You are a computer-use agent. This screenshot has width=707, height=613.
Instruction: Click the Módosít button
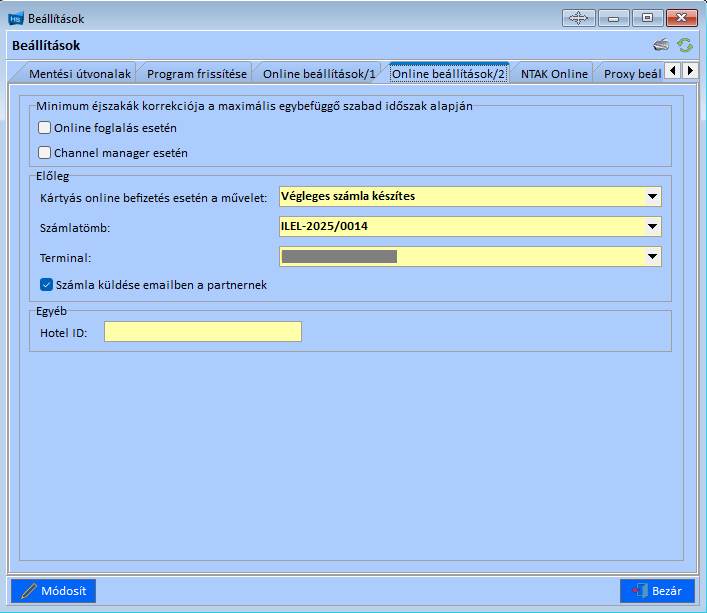[54, 590]
